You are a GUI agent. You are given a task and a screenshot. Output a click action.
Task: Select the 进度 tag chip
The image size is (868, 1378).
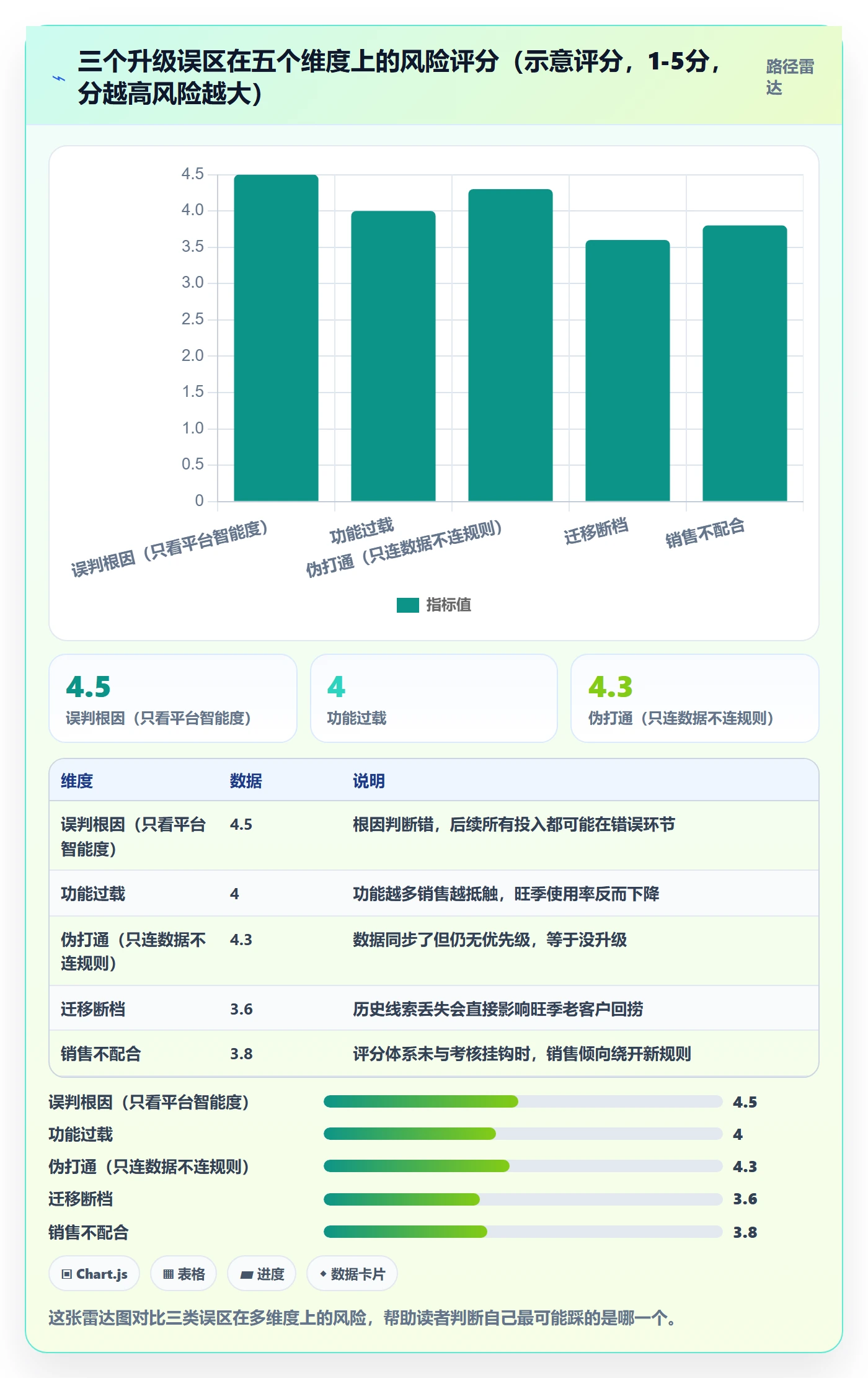coord(262,1274)
